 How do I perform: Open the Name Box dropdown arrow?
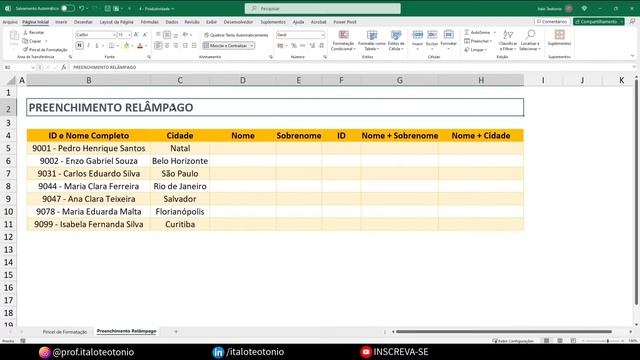[x=33, y=67]
